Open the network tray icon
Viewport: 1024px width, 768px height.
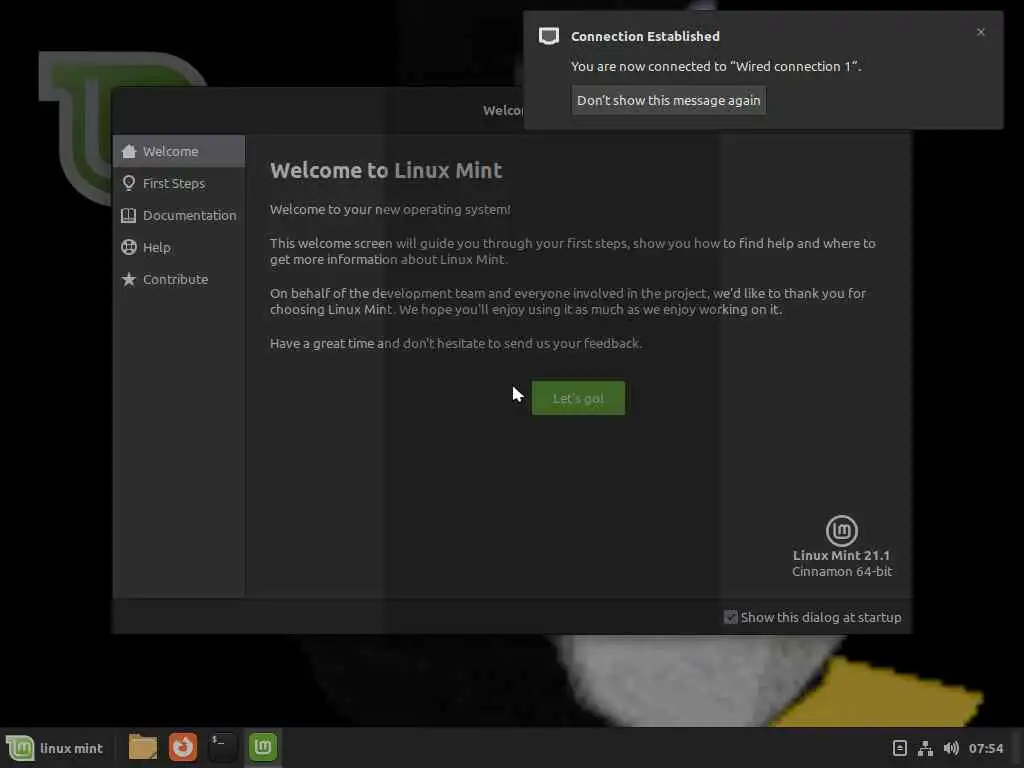coord(925,748)
